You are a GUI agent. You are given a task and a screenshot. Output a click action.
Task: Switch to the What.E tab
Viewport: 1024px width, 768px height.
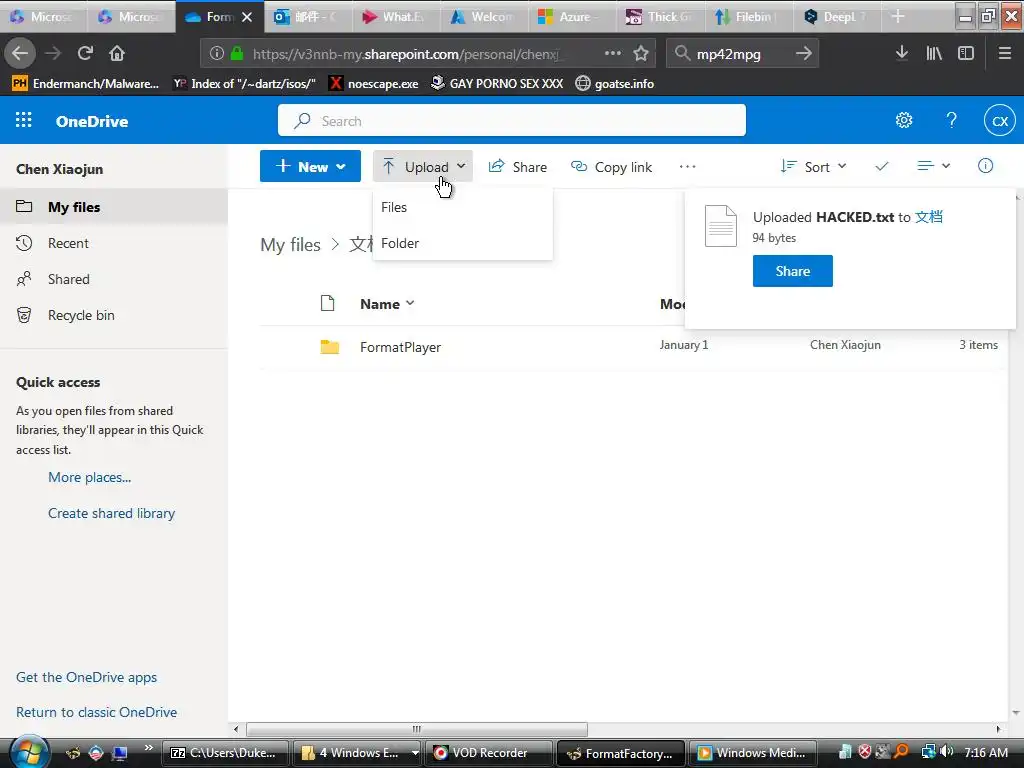[x=396, y=17]
